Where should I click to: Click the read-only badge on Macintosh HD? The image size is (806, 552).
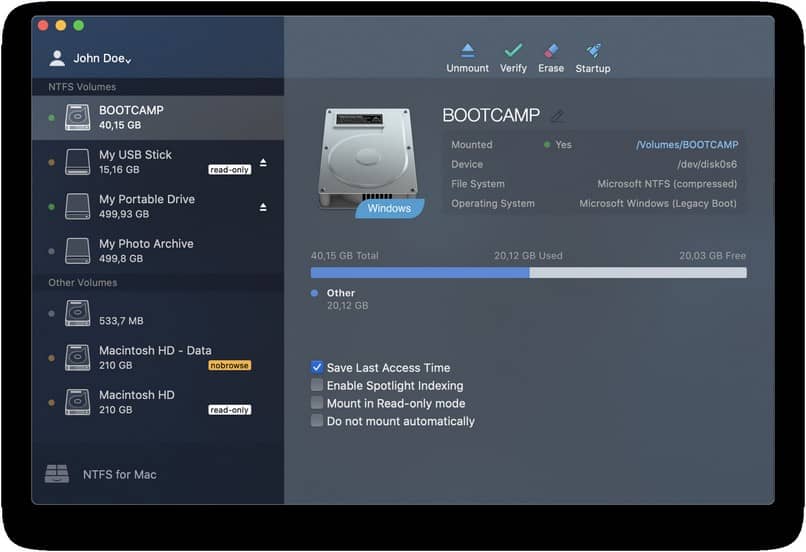click(229, 410)
